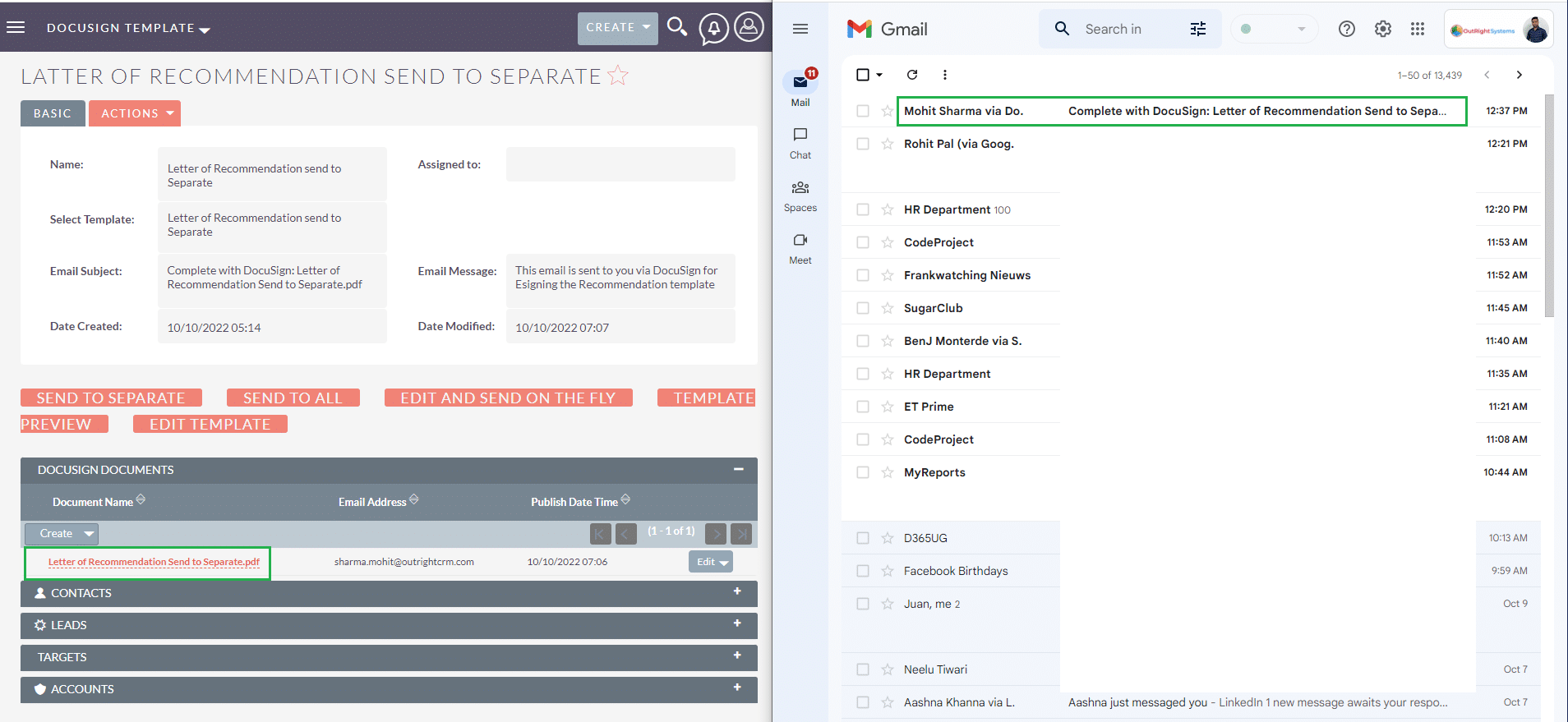The width and height of the screenshot is (1568, 722).
Task: Click the CRM search magnifier icon
Action: coord(677,27)
